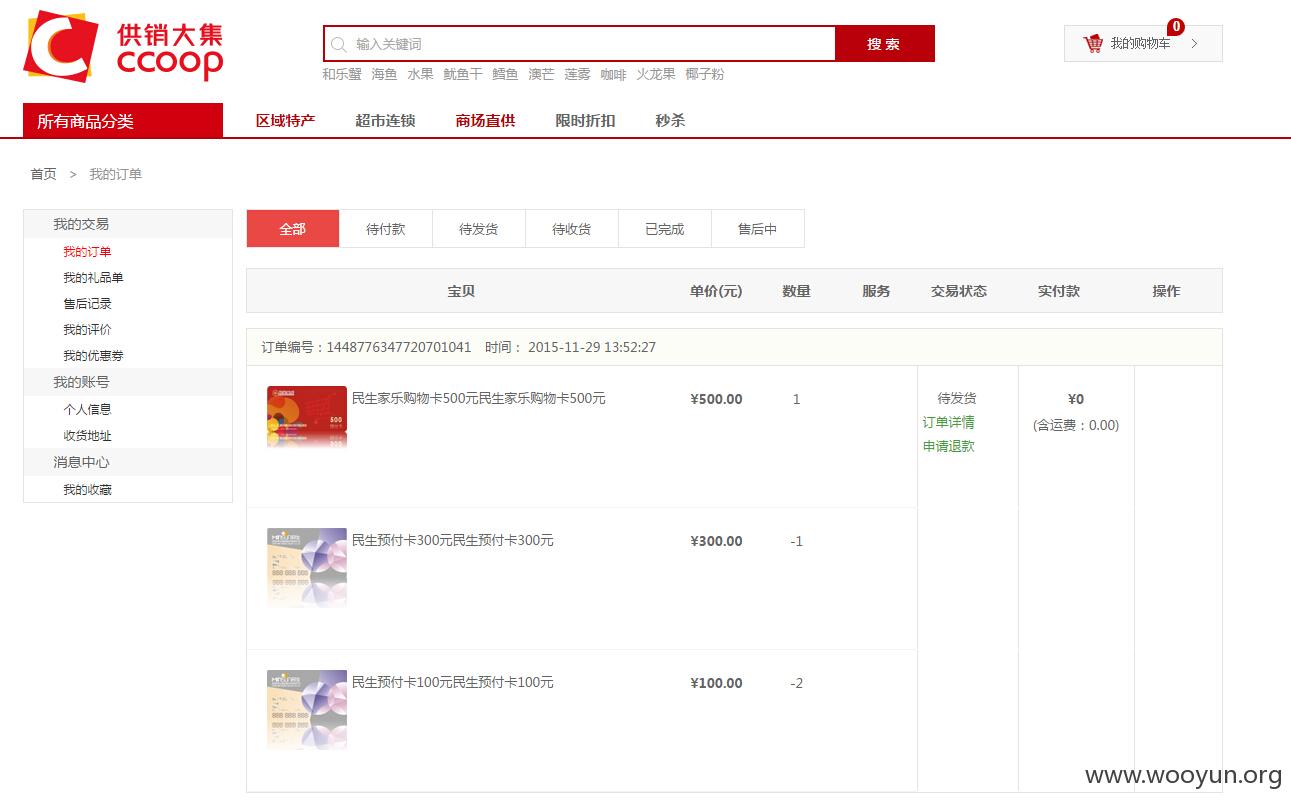Open 收货地址 in the sidebar
This screenshot has height=804, width=1291.
coord(87,436)
